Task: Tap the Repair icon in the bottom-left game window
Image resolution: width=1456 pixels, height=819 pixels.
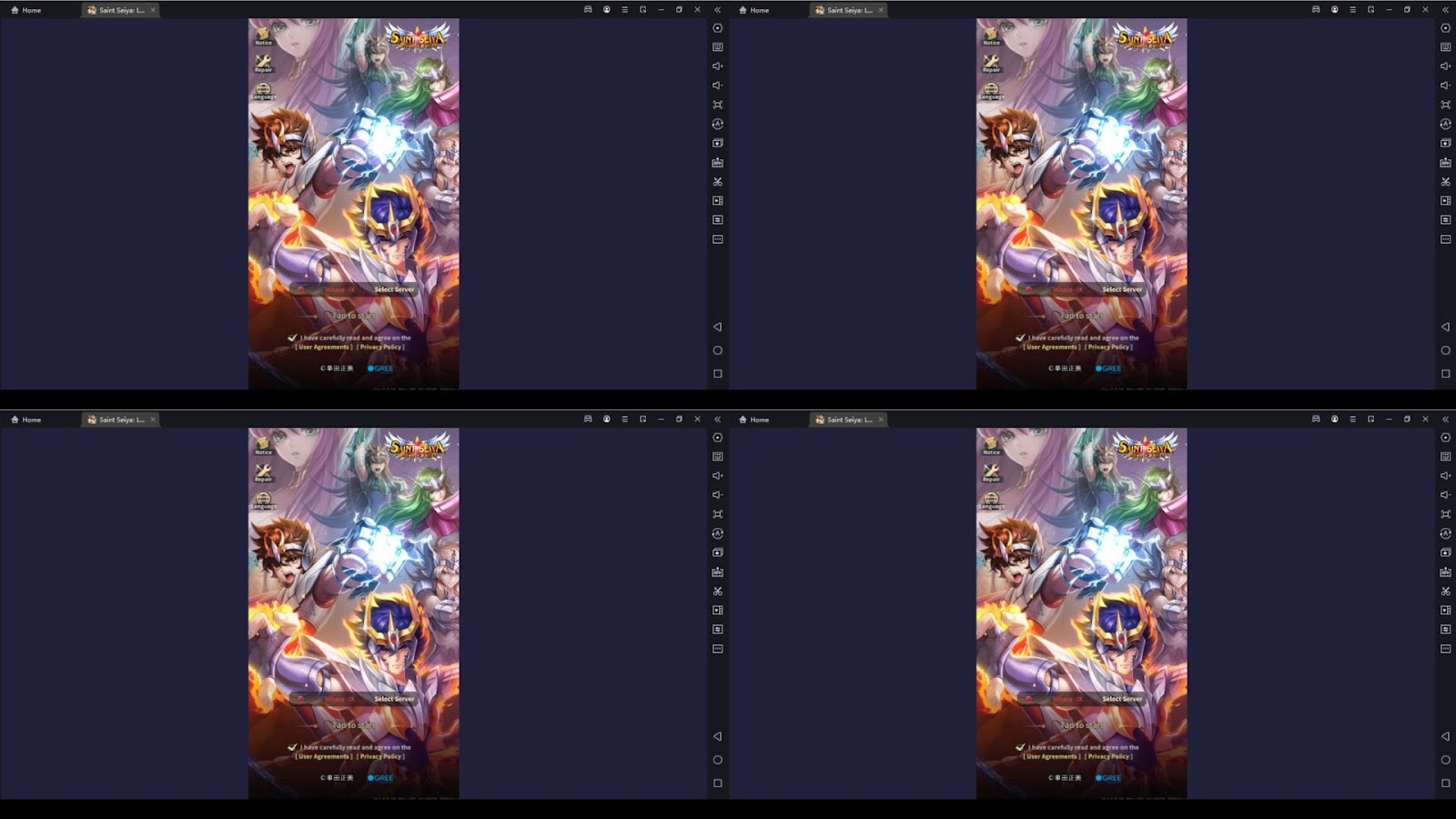Action: (x=263, y=472)
